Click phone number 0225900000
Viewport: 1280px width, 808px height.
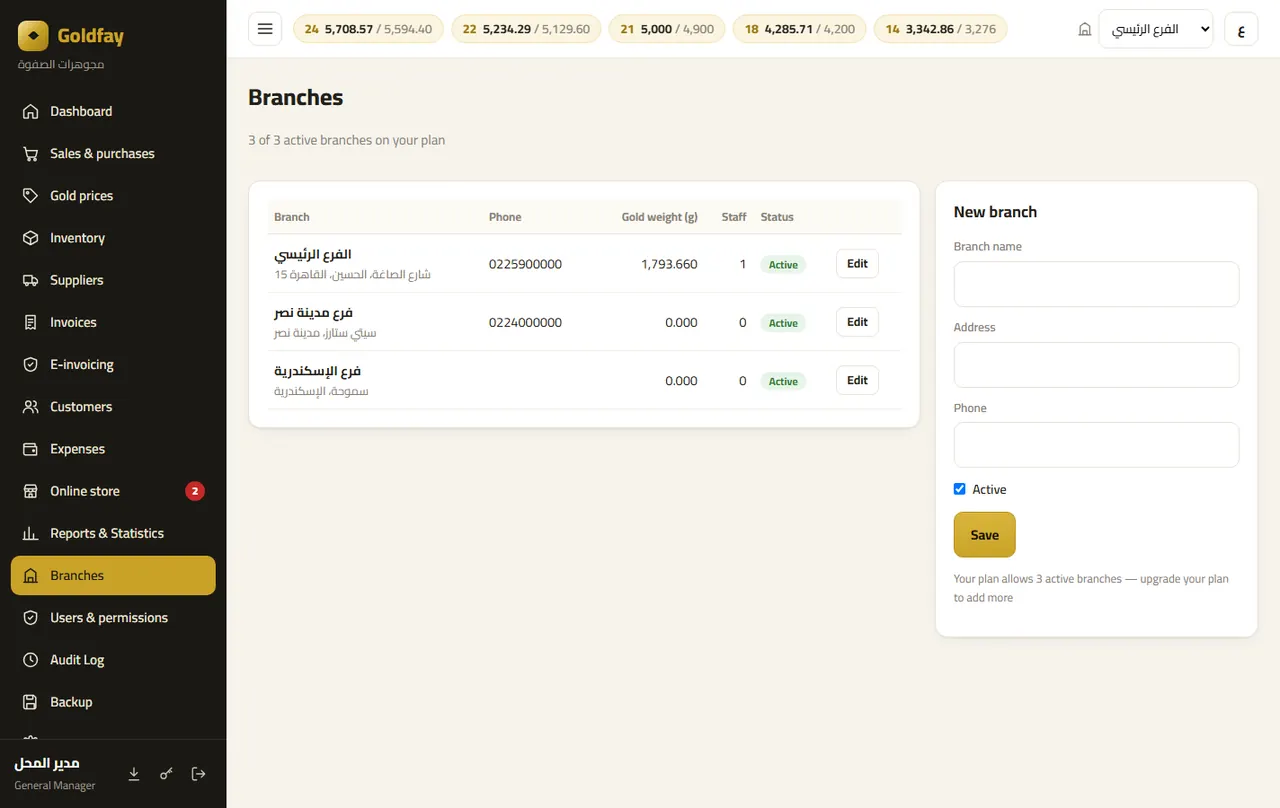click(525, 264)
